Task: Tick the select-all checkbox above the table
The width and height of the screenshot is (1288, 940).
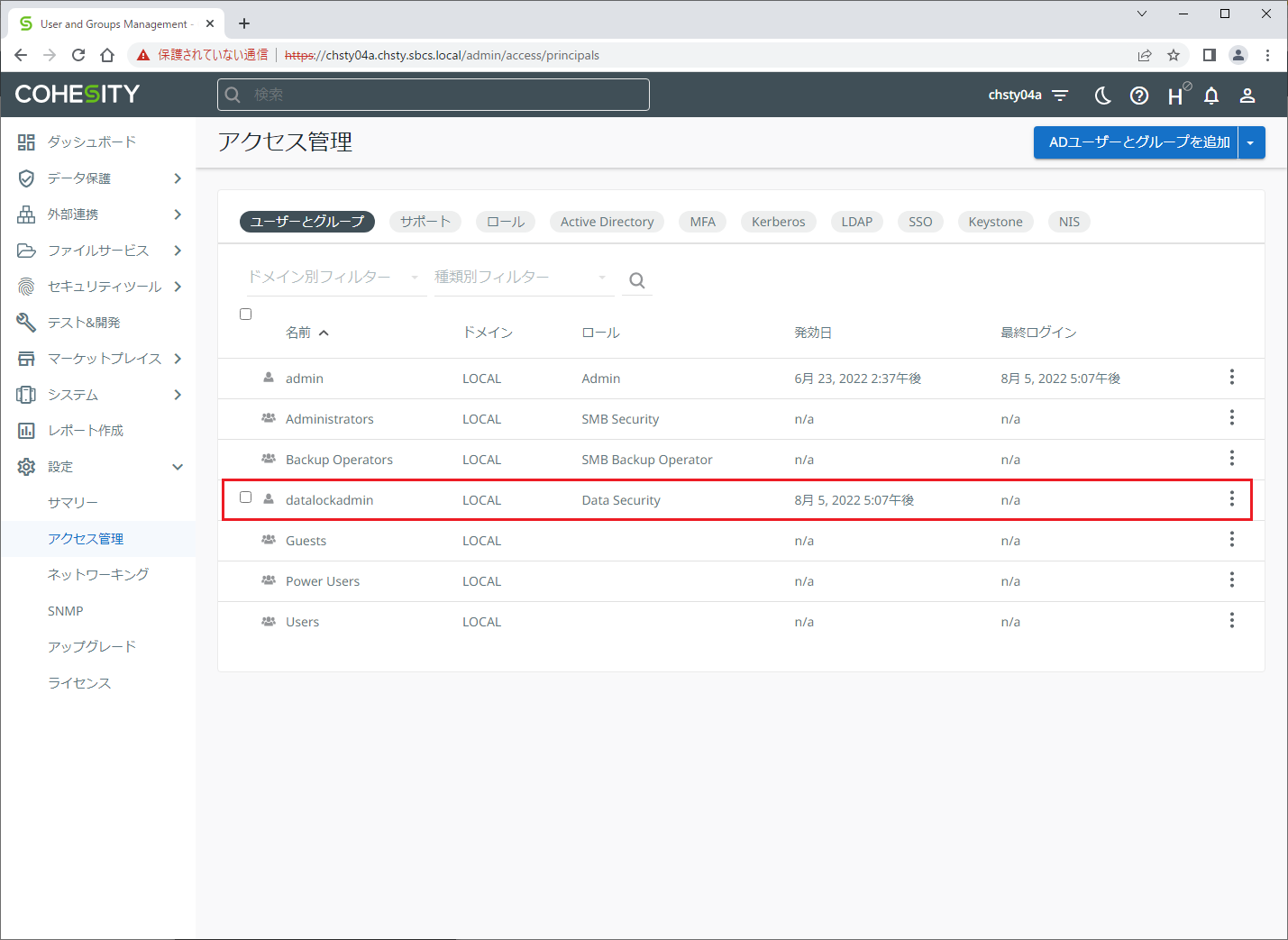Action: click(245, 314)
